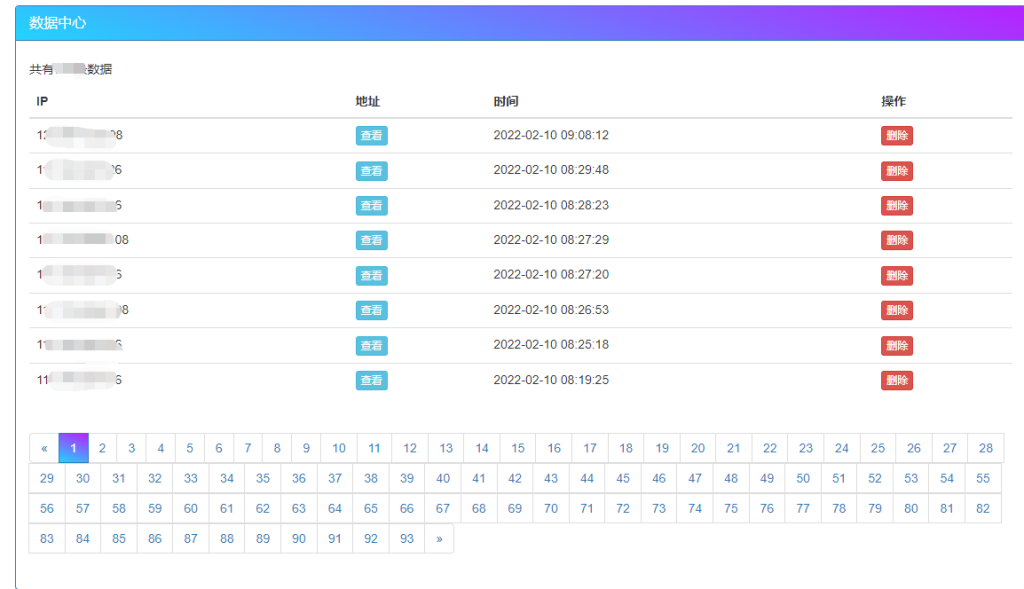Screen dimensions: 1024x589
Task: Select page 55
Action: click(983, 479)
